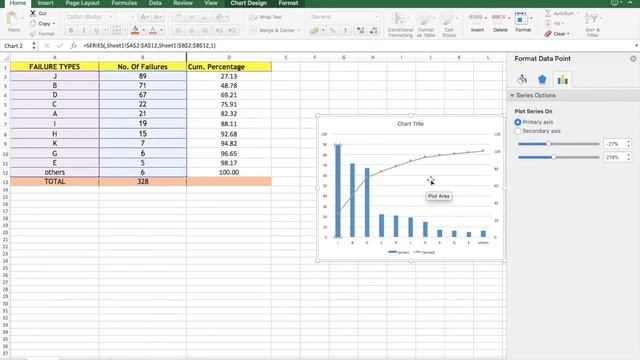The image size is (640, 360).
Task: Click the TOTAL cell showing 328
Action: [142, 182]
